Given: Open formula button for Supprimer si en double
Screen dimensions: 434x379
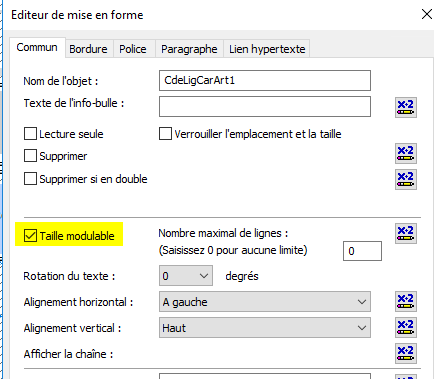Looking at the screenshot, I should point(406,179).
